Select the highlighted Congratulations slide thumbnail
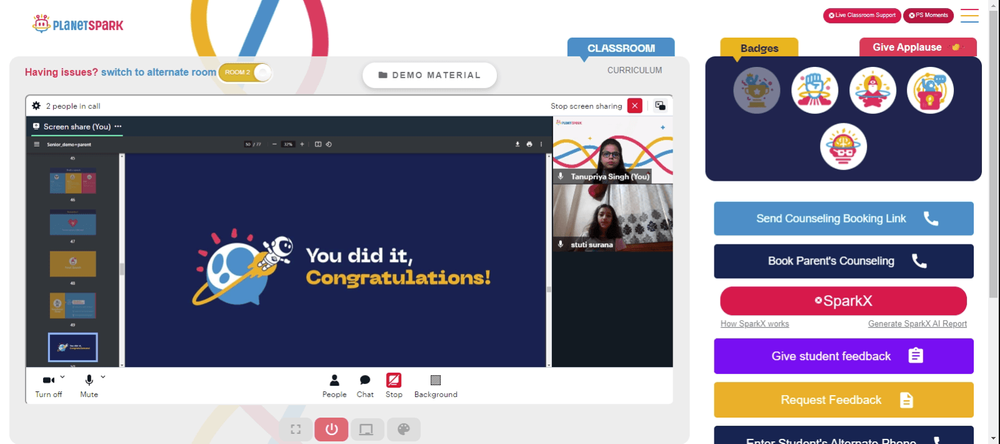The image size is (1000, 444). 73,347
